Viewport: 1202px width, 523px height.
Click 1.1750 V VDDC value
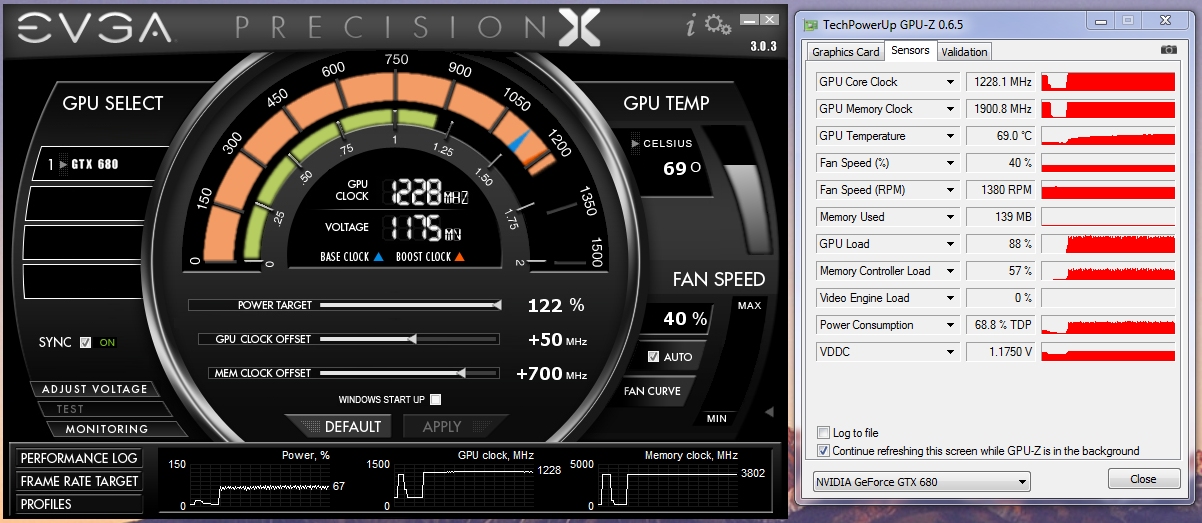1000,352
